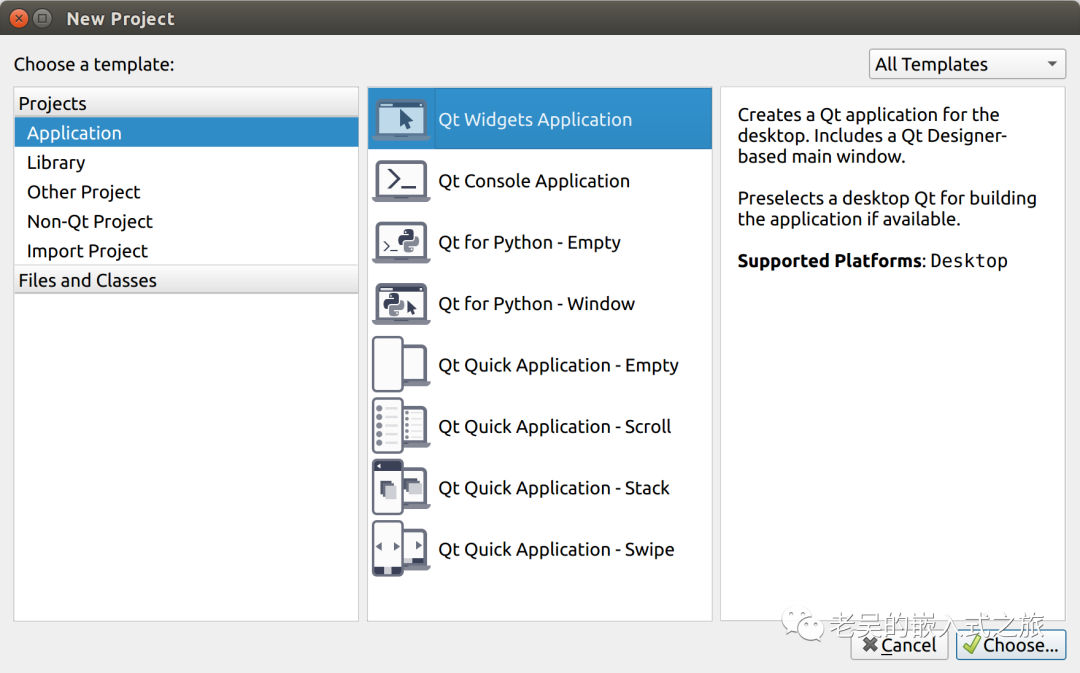Click the Cancel button
The width and height of the screenshot is (1080, 673).
(x=899, y=645)
